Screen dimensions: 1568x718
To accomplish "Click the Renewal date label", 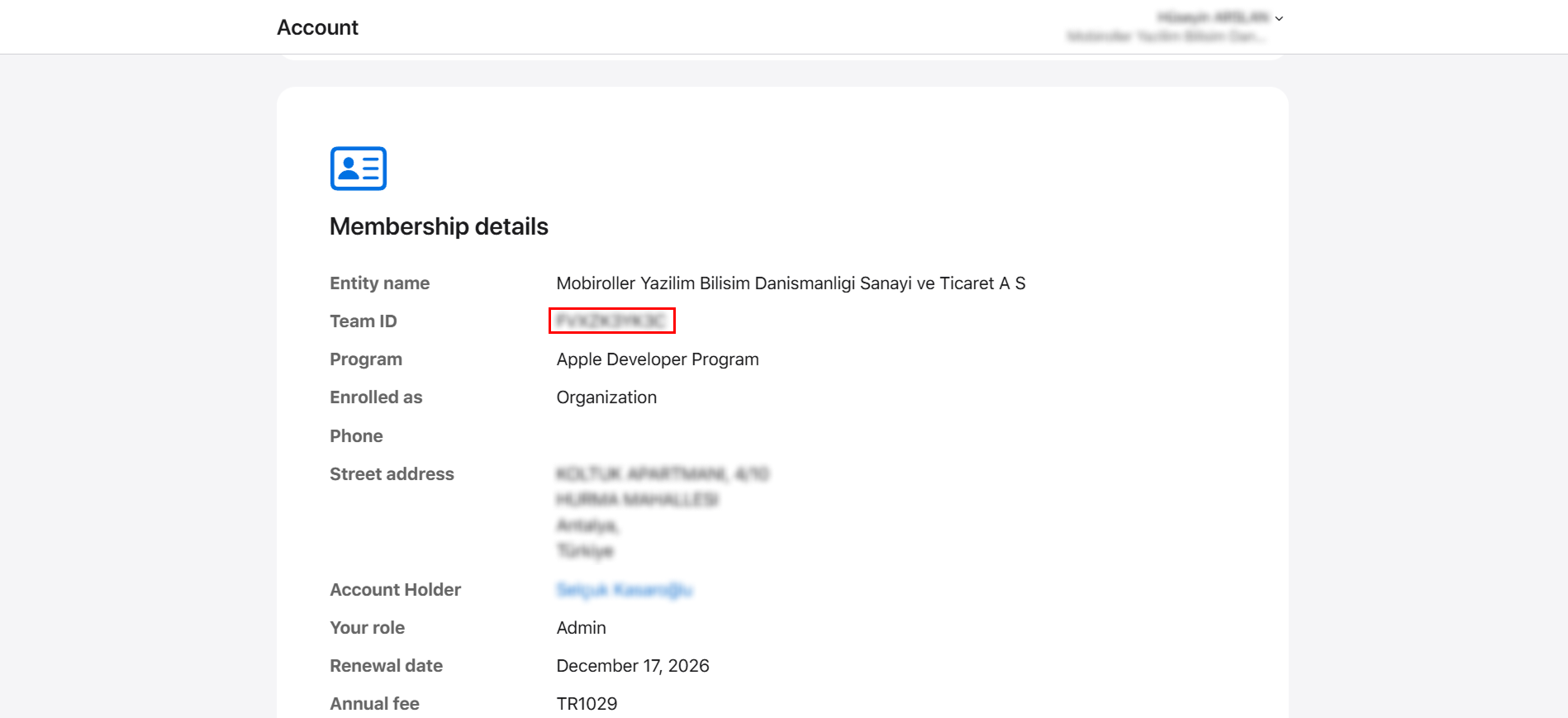I will pos(386,666).
